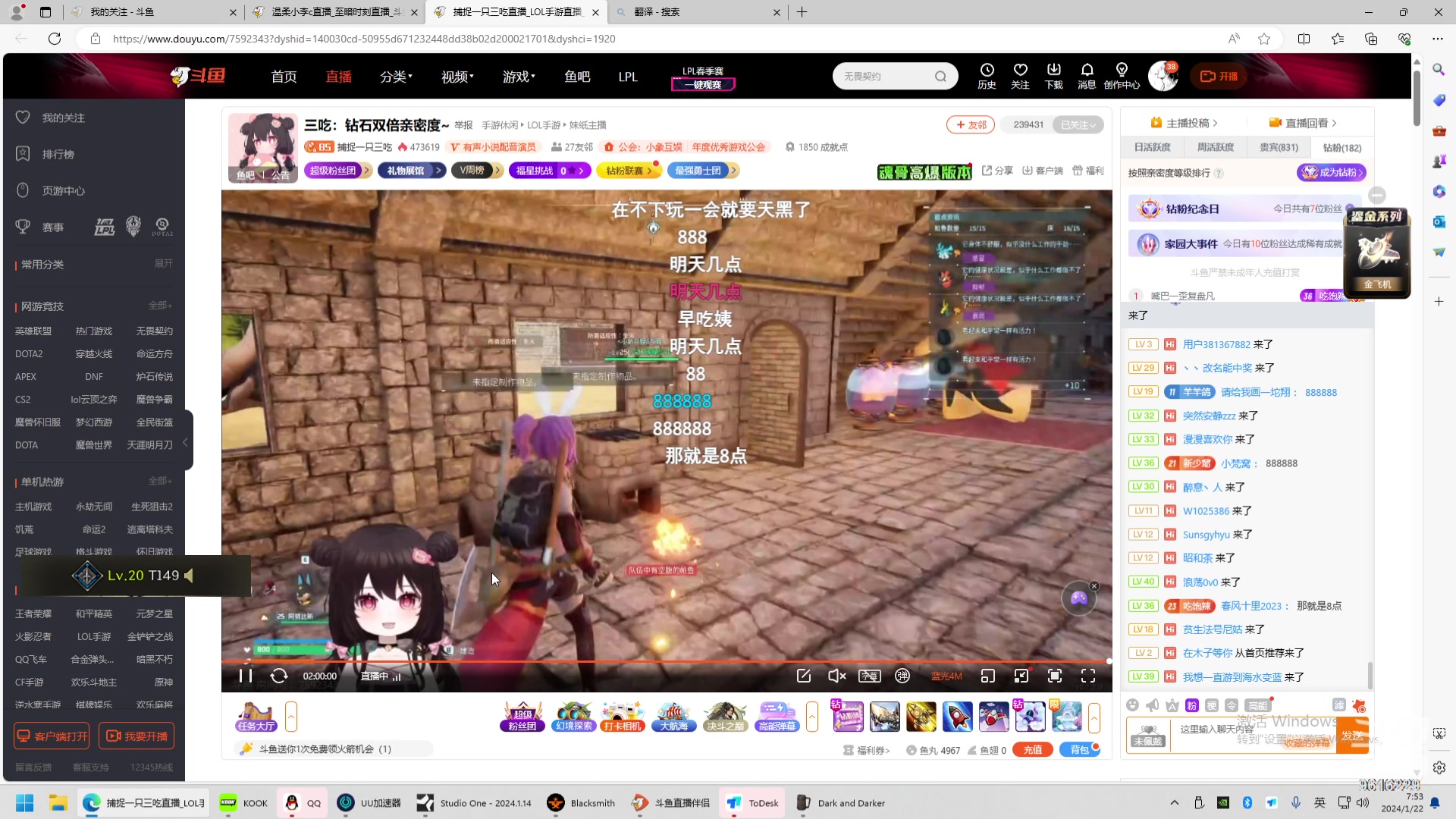Pause the live stream video
The height and width of the screenshot is (819, 1456).
click(x=245, y=676)
